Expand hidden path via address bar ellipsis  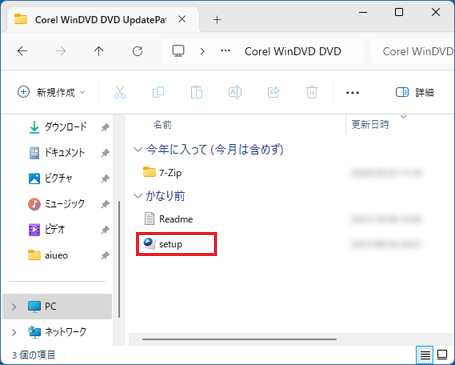click(225, 51)
